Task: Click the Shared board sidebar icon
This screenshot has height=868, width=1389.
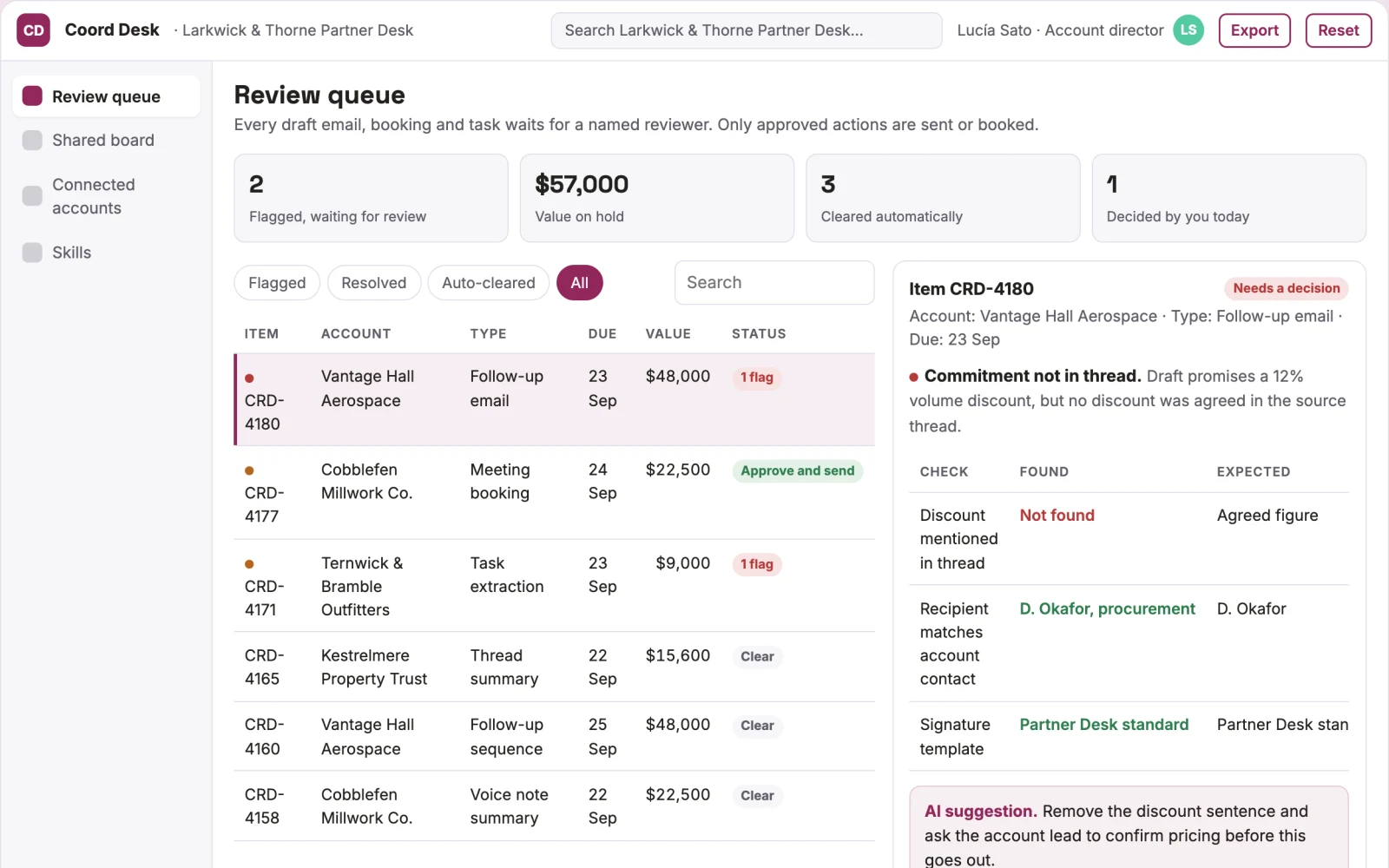Action: click(x=32, y=140)
